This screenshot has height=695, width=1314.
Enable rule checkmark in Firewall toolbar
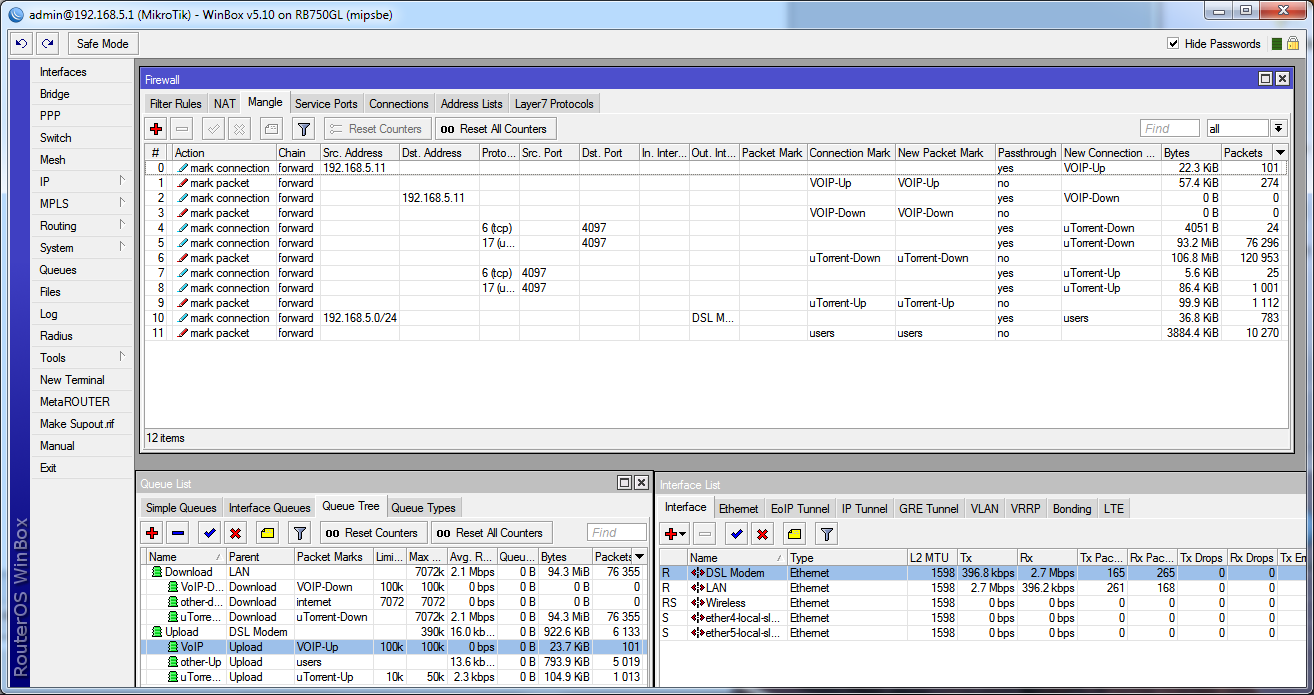(213, 129)
